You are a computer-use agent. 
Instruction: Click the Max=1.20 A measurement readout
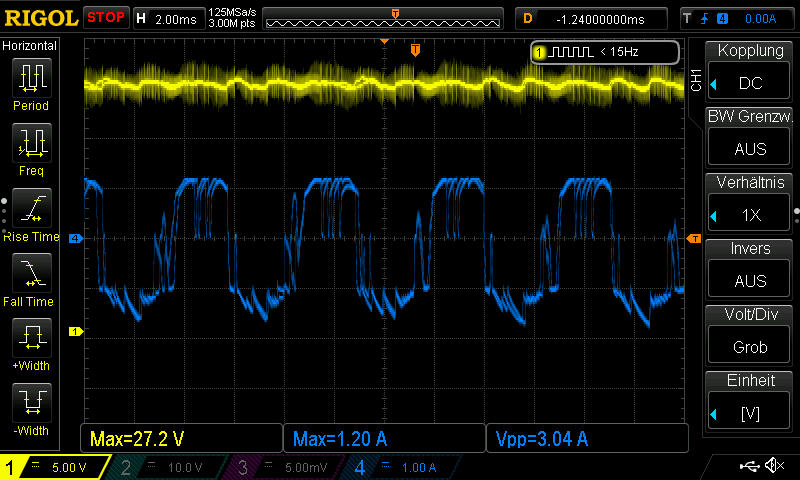click(x=384, y=438)
